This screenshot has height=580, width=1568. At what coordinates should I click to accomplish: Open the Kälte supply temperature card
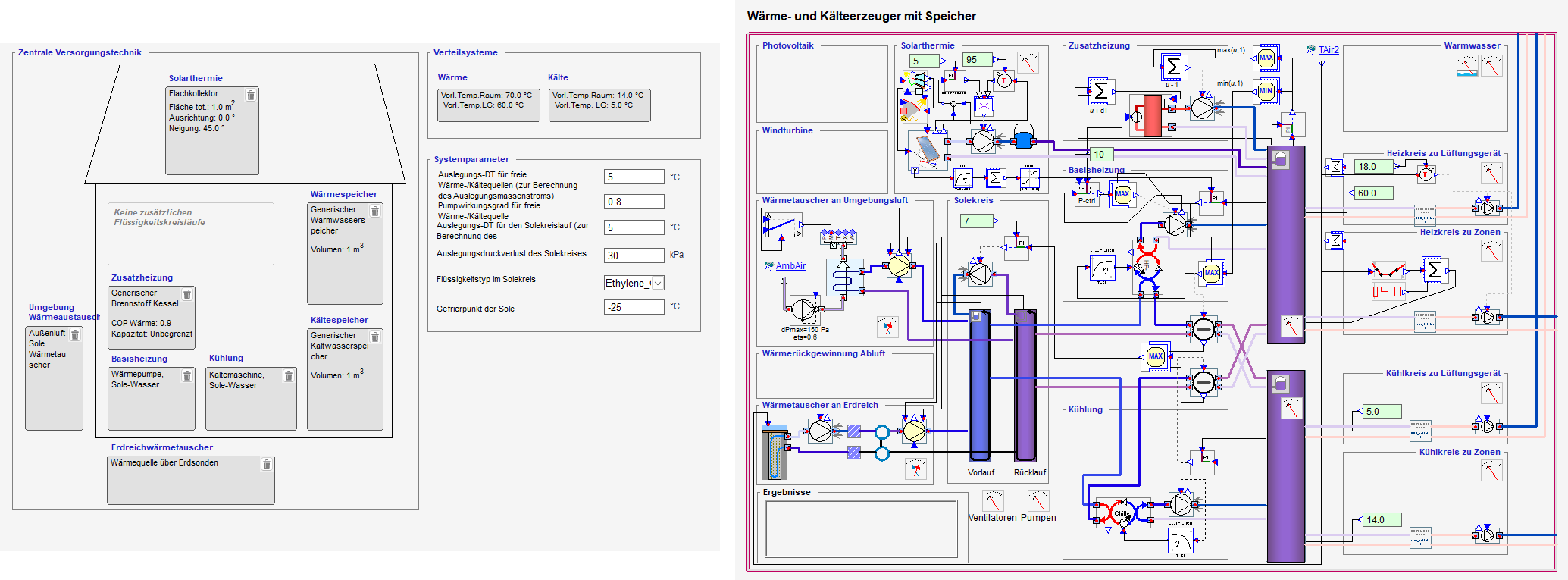599,105
